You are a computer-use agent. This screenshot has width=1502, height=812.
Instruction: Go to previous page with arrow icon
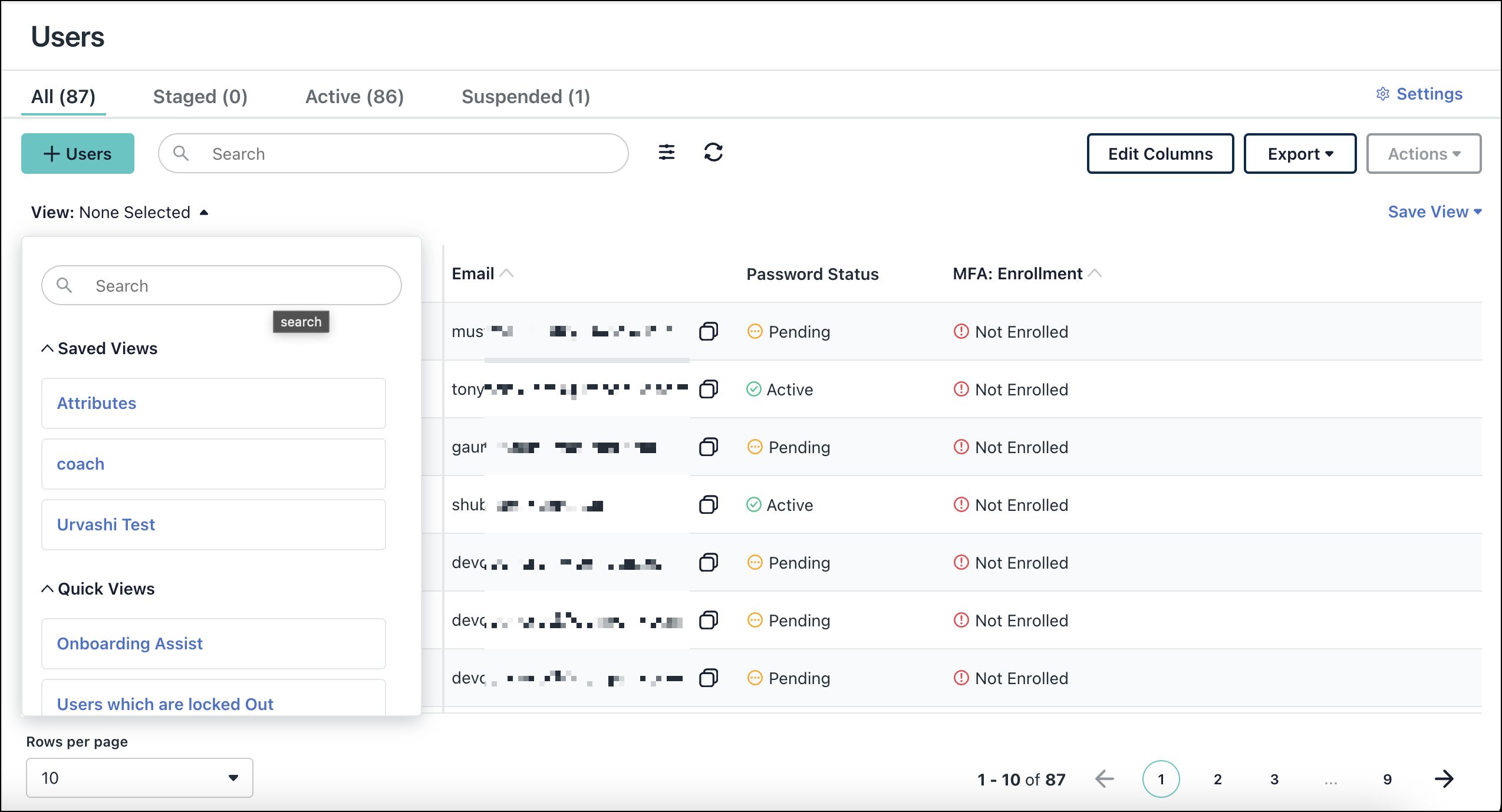coord(1105,778)
